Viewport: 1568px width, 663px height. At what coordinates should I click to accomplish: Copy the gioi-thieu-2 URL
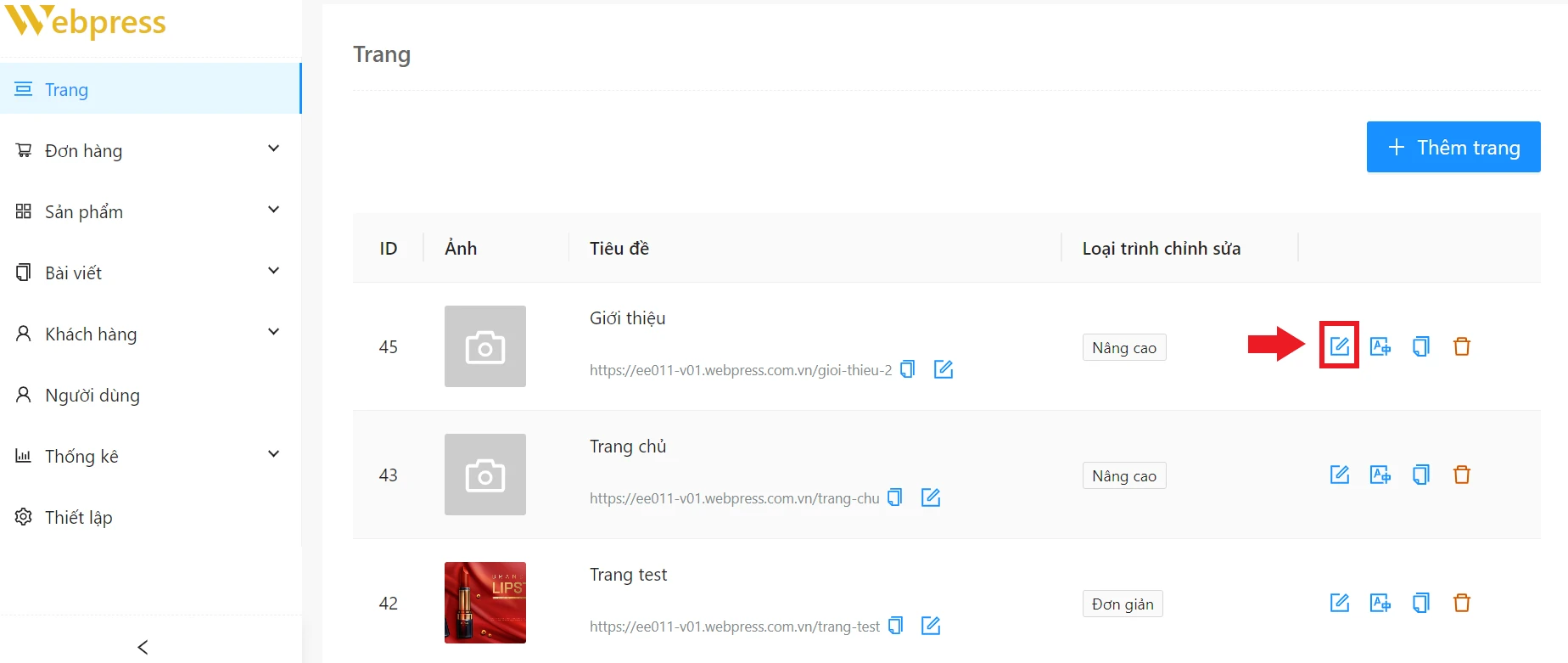tap(907, 369)
